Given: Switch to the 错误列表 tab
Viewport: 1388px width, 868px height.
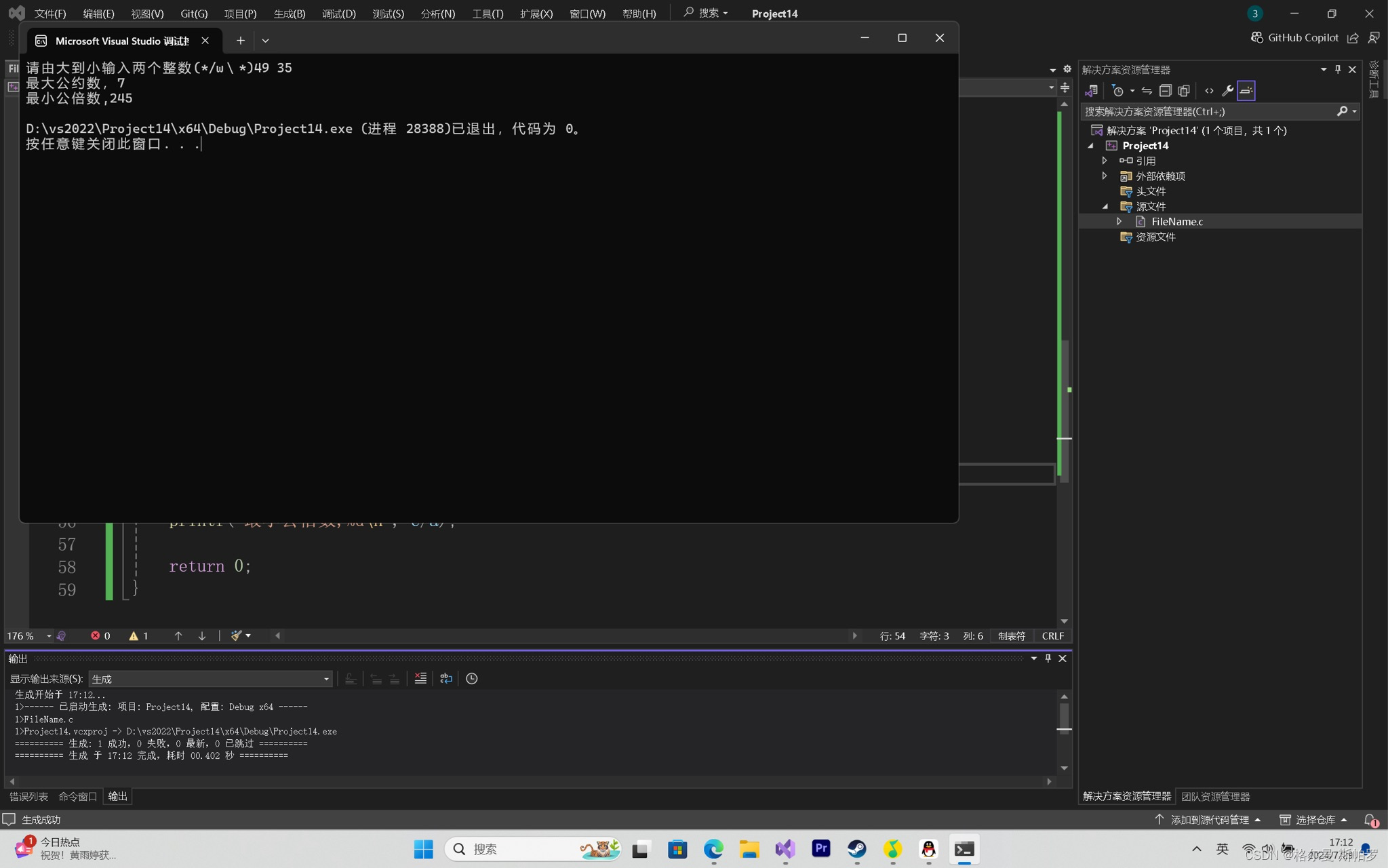Looking at the screenshot, I should [28, 796].
